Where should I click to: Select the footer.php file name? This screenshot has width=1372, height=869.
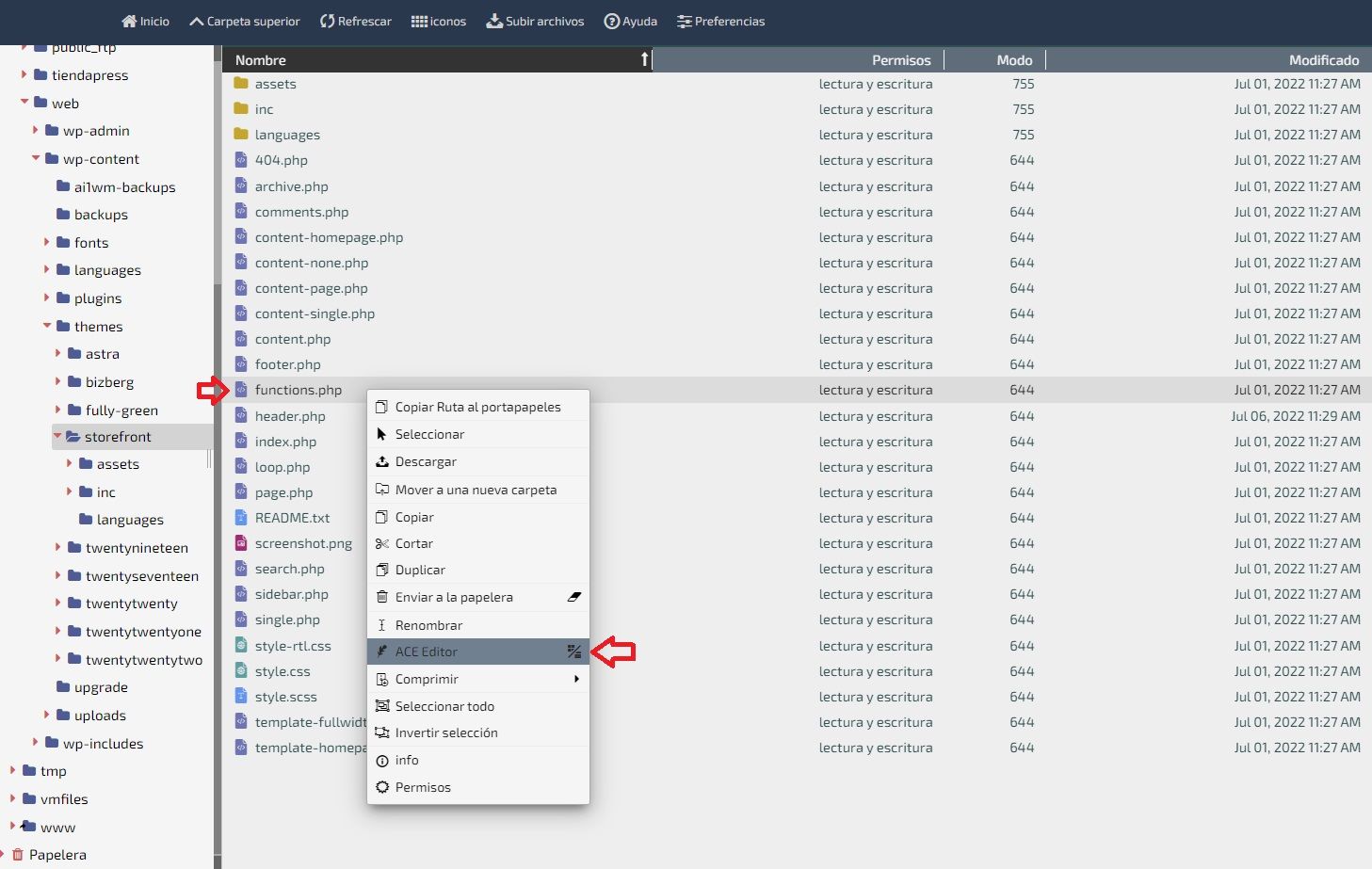287,364
